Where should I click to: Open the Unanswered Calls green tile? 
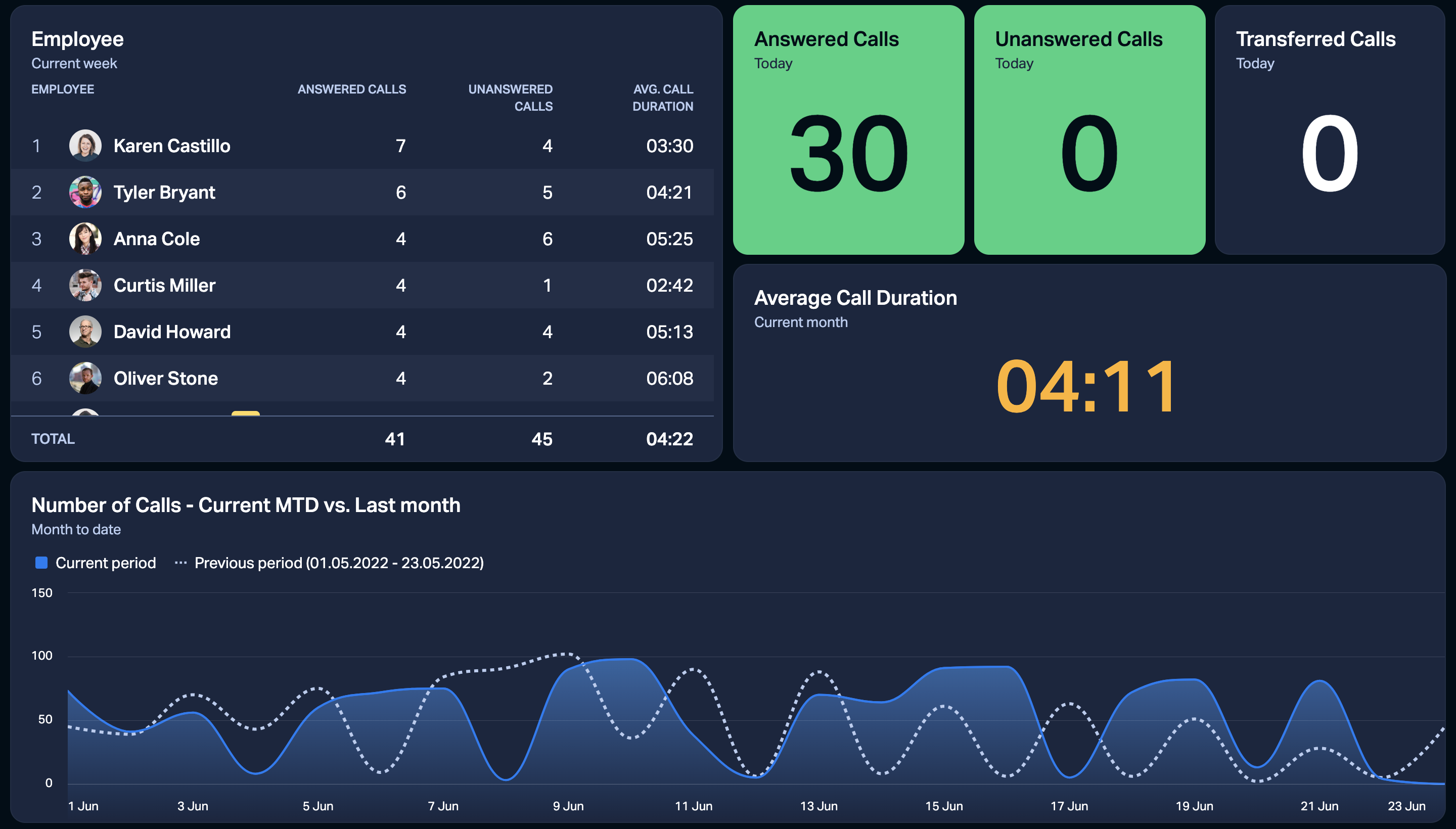coord(1089,130)
